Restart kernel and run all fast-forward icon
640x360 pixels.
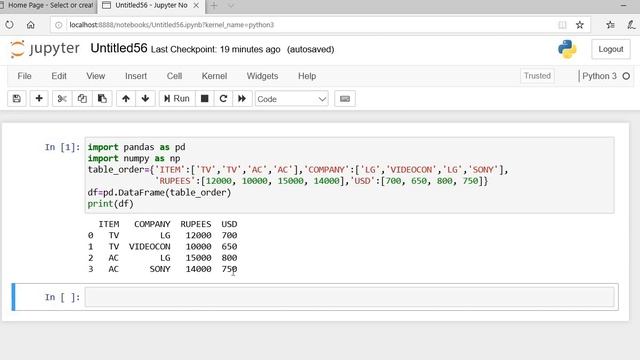pyautogui.click(x=242, y=99)
